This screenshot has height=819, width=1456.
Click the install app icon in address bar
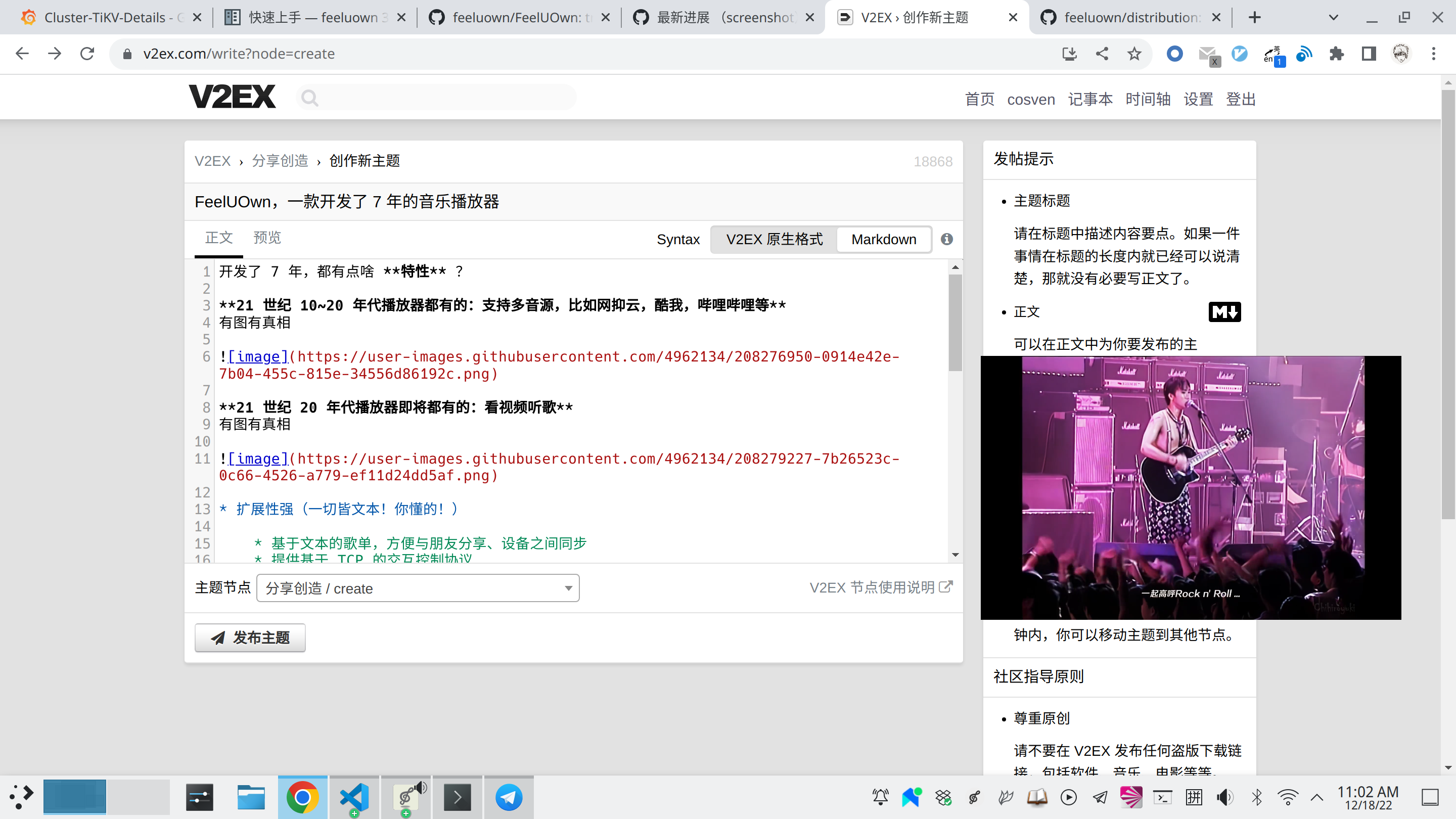point(1069,54)
